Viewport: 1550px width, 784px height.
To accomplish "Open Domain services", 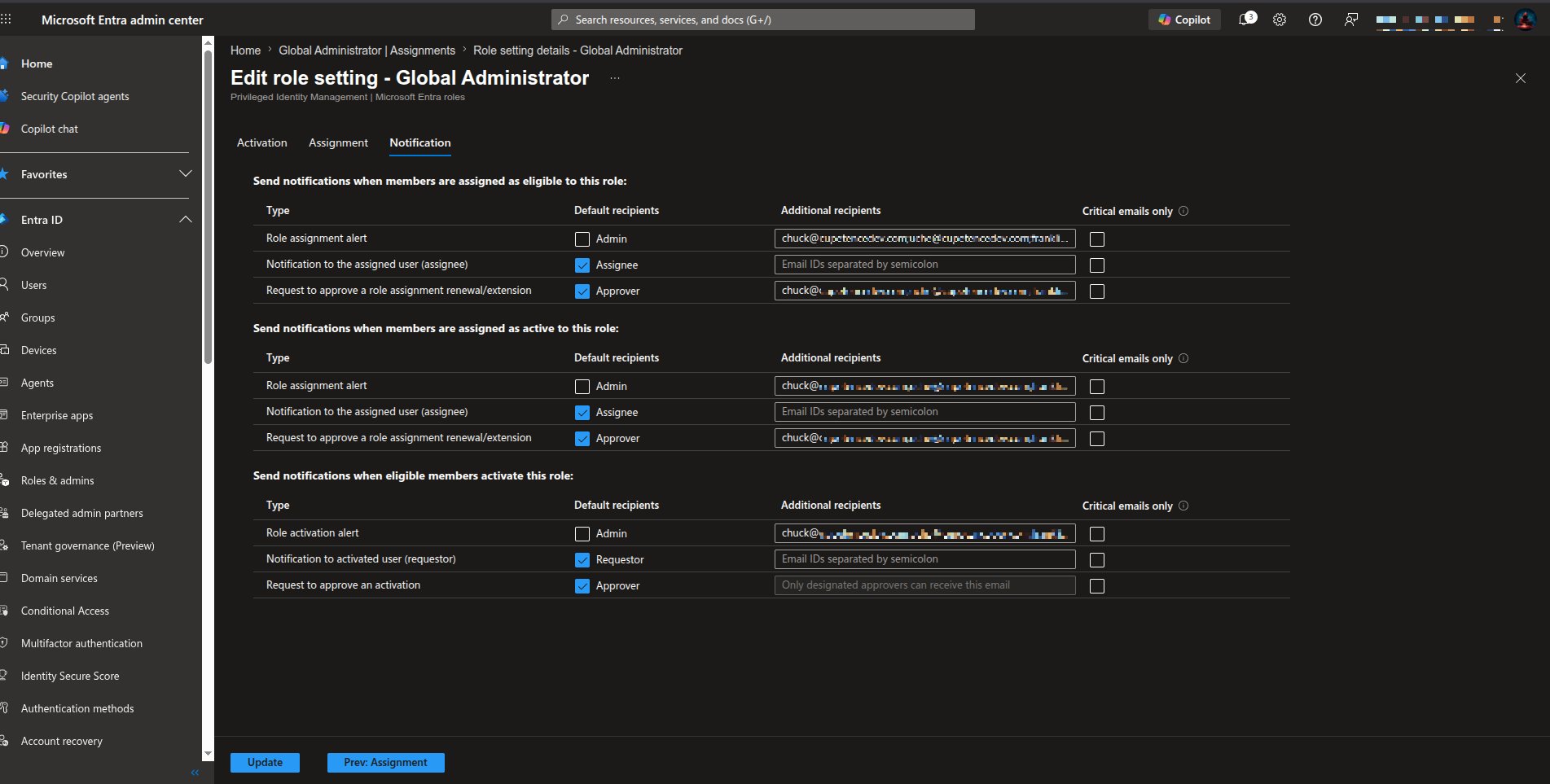I will (59, 578).
